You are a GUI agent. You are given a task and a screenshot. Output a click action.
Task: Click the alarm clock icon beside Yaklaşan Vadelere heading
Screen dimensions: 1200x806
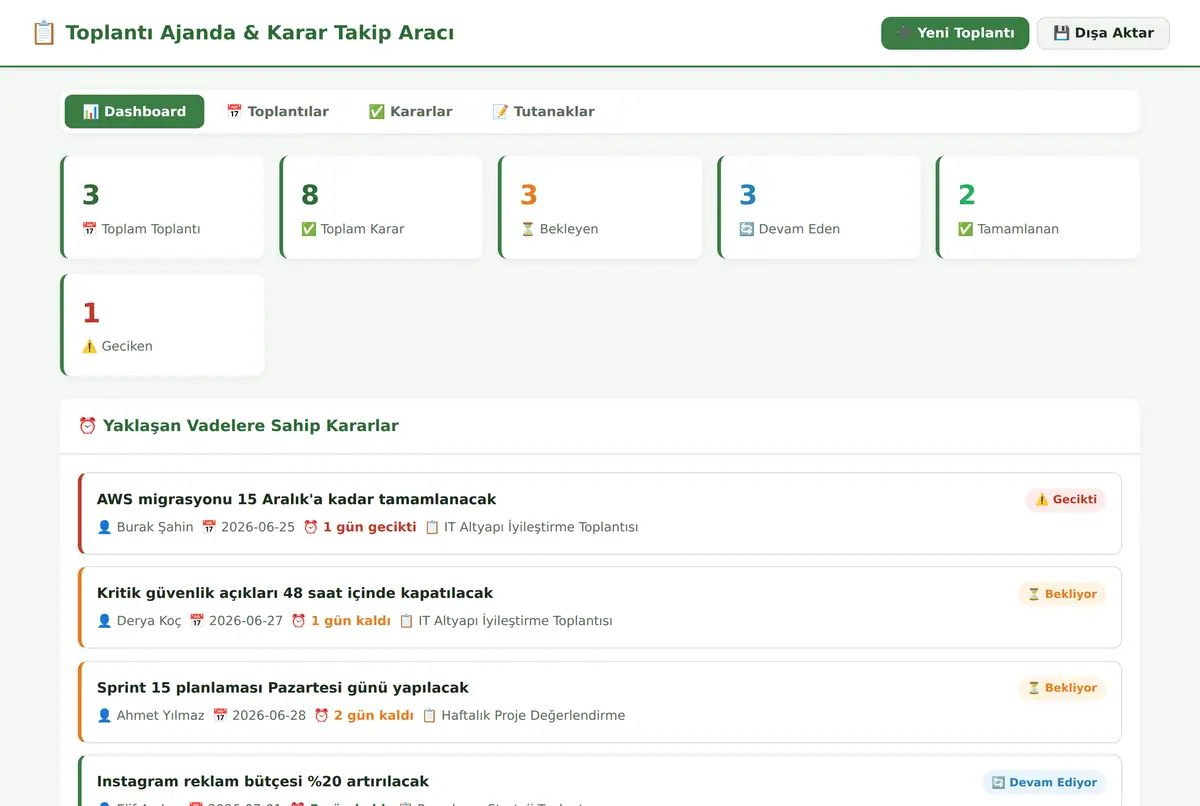click(x=88, y=426)
